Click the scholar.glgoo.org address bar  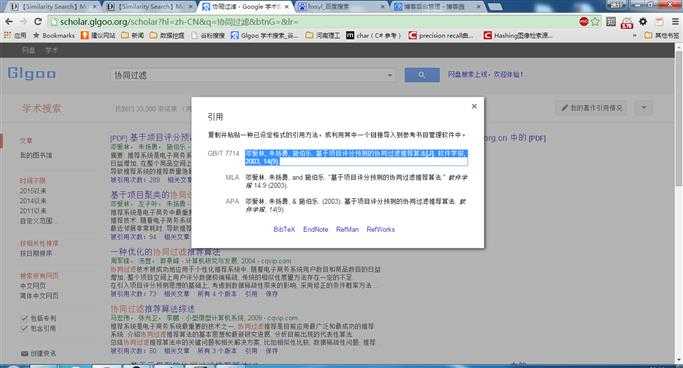point(314,21)
